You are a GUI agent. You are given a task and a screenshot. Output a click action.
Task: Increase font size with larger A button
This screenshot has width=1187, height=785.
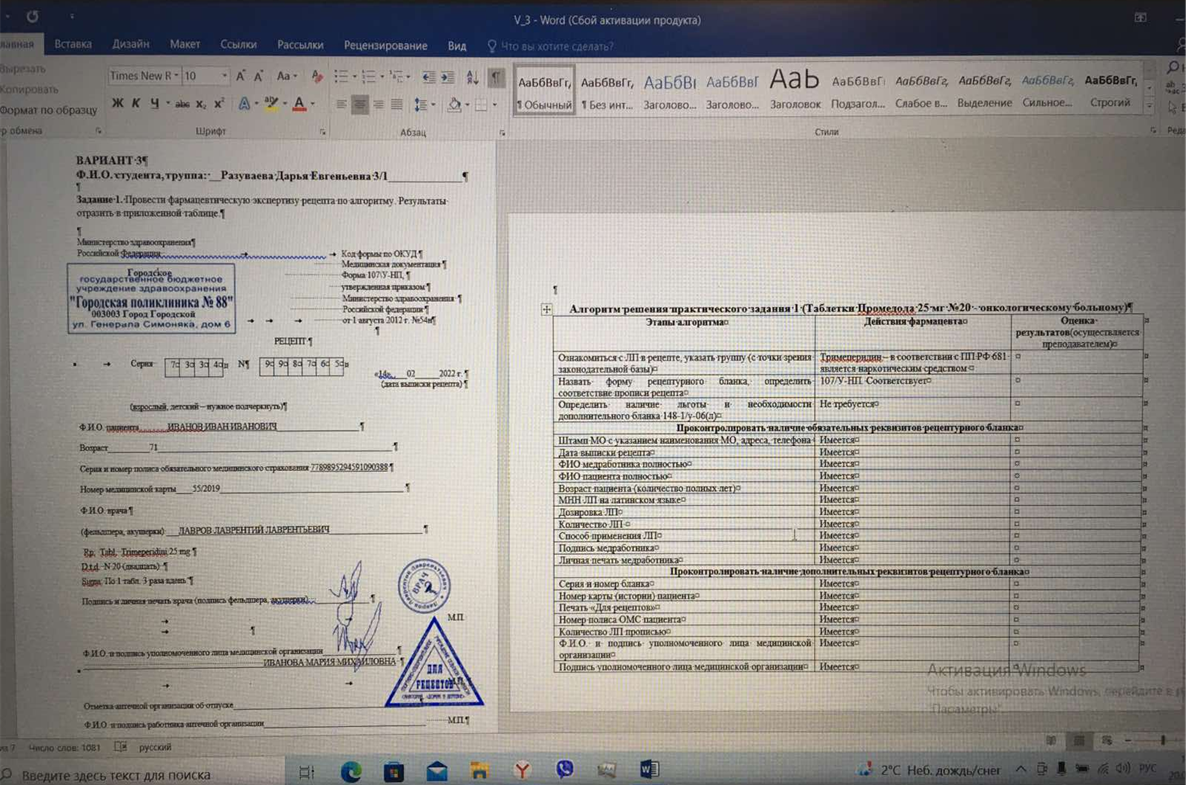point(241,76)
